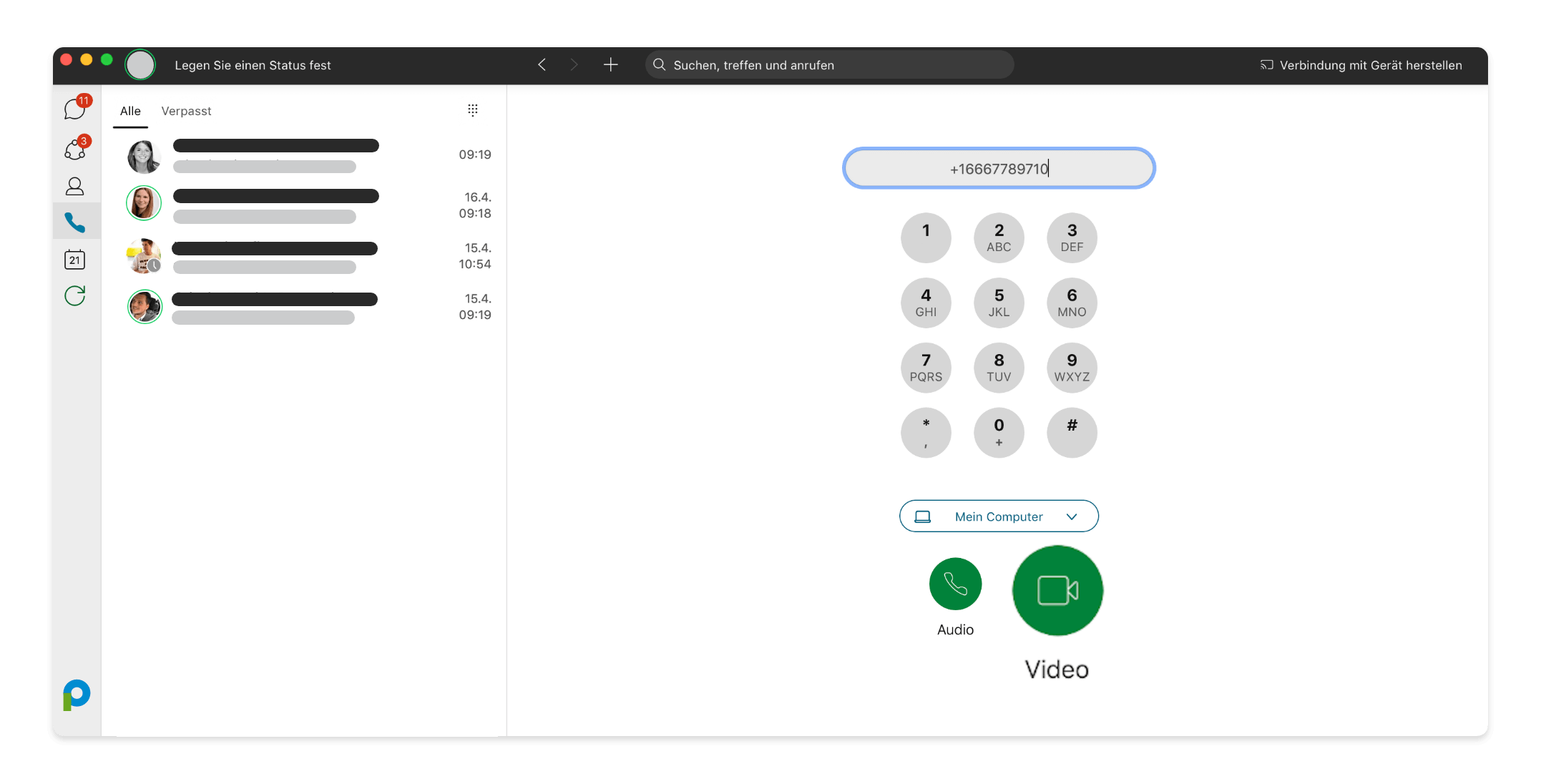The height and width of the screenshot is (784, 1541).
Task: Open the Teams icon with badge 3
Action: click(75, 150)
